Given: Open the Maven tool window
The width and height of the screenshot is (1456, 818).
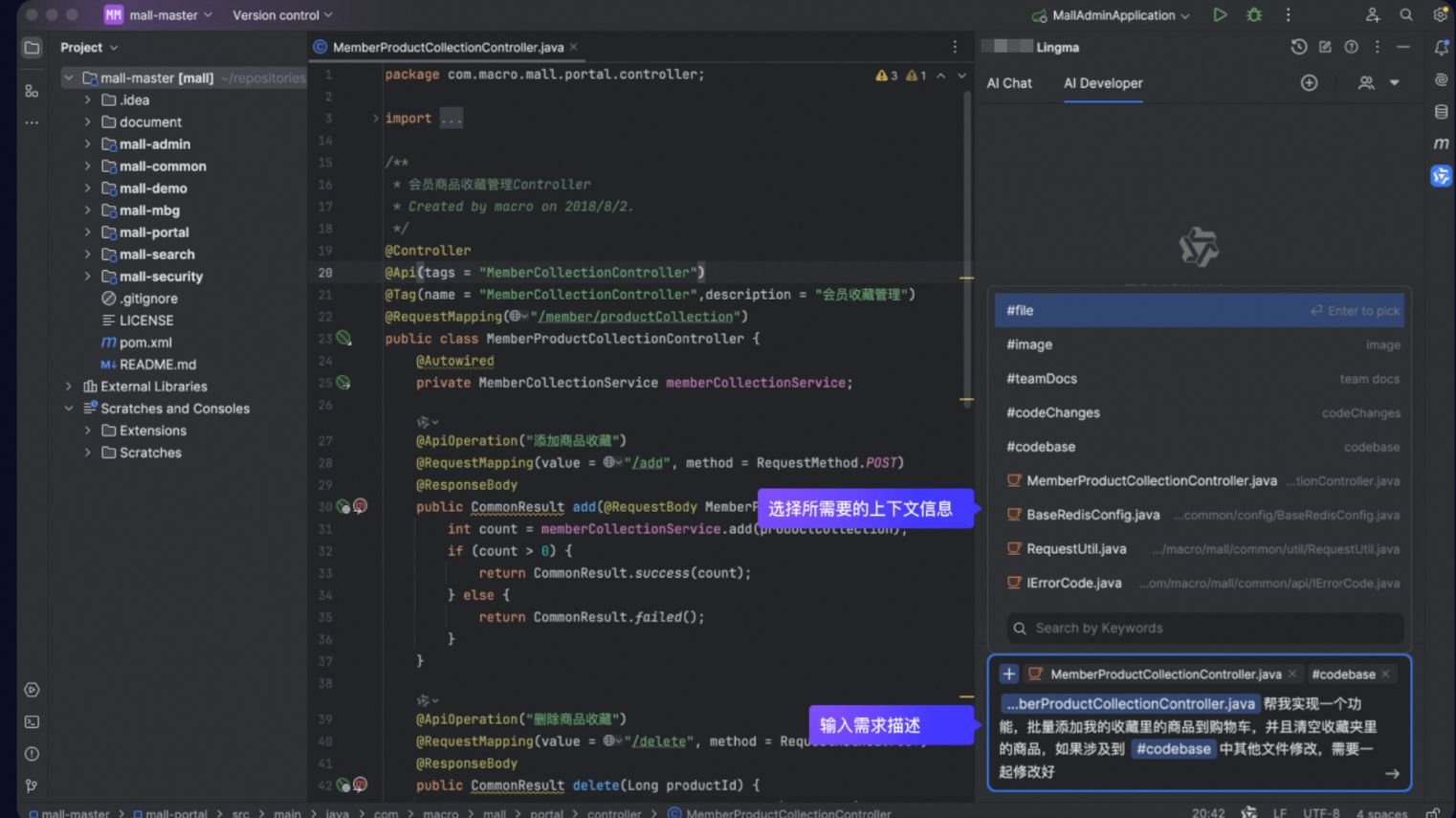Looking at the screenshot, I should pos(1441,144).
